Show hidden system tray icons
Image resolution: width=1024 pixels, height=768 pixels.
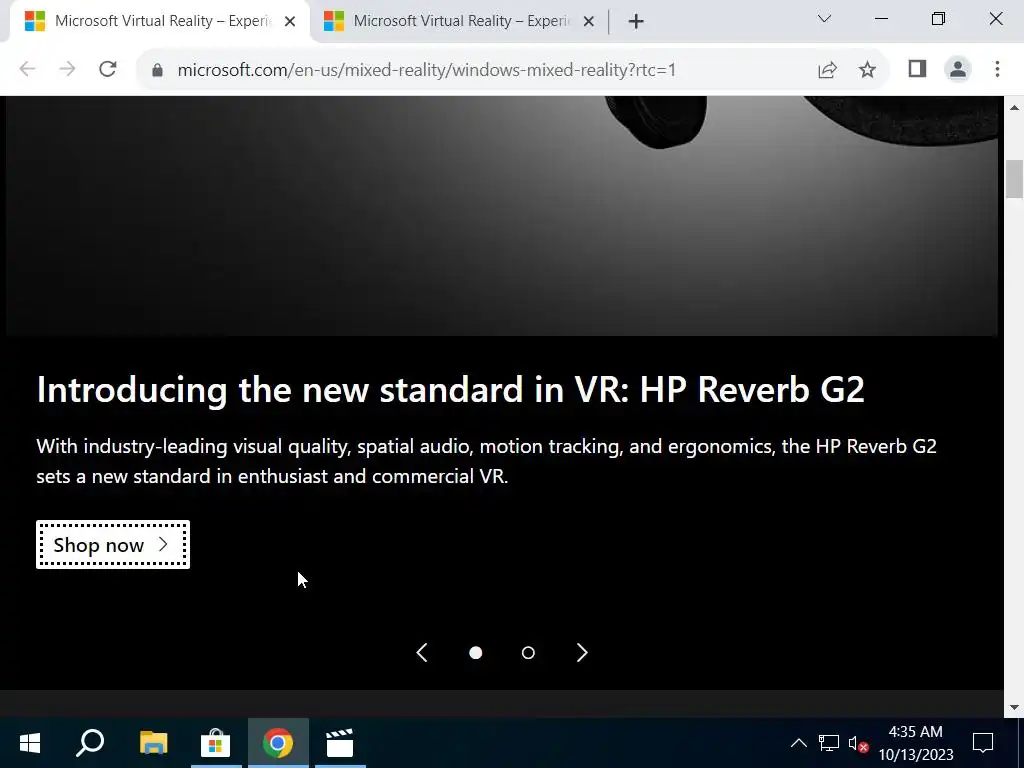point(799,743)
